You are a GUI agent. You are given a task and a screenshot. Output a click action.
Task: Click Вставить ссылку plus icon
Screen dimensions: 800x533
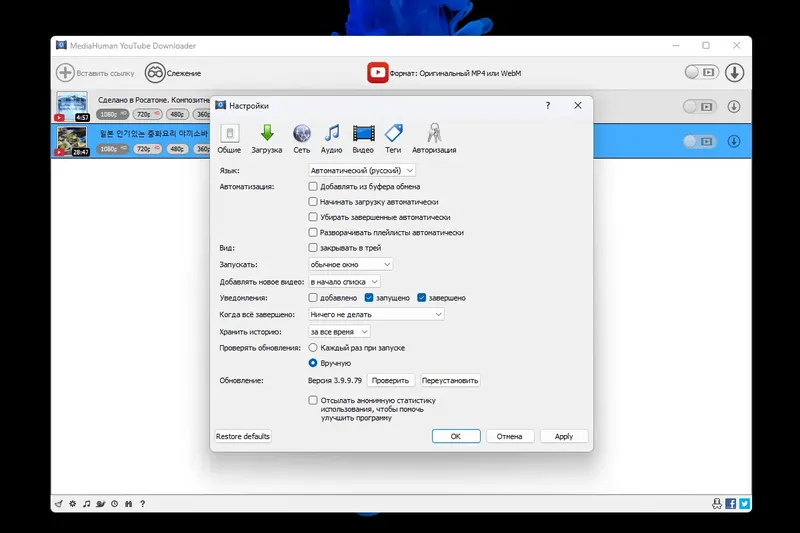point(65,72)
